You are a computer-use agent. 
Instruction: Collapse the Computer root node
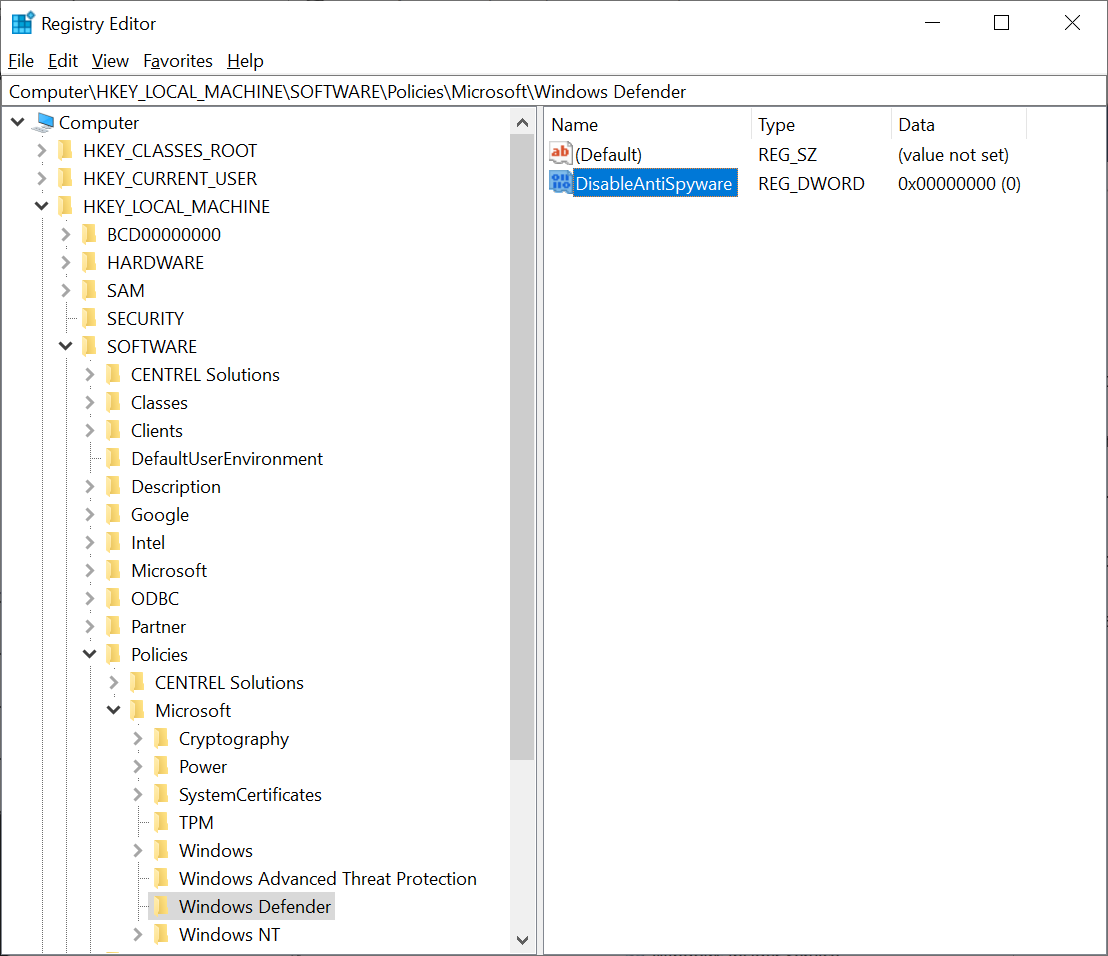(18, 122)
